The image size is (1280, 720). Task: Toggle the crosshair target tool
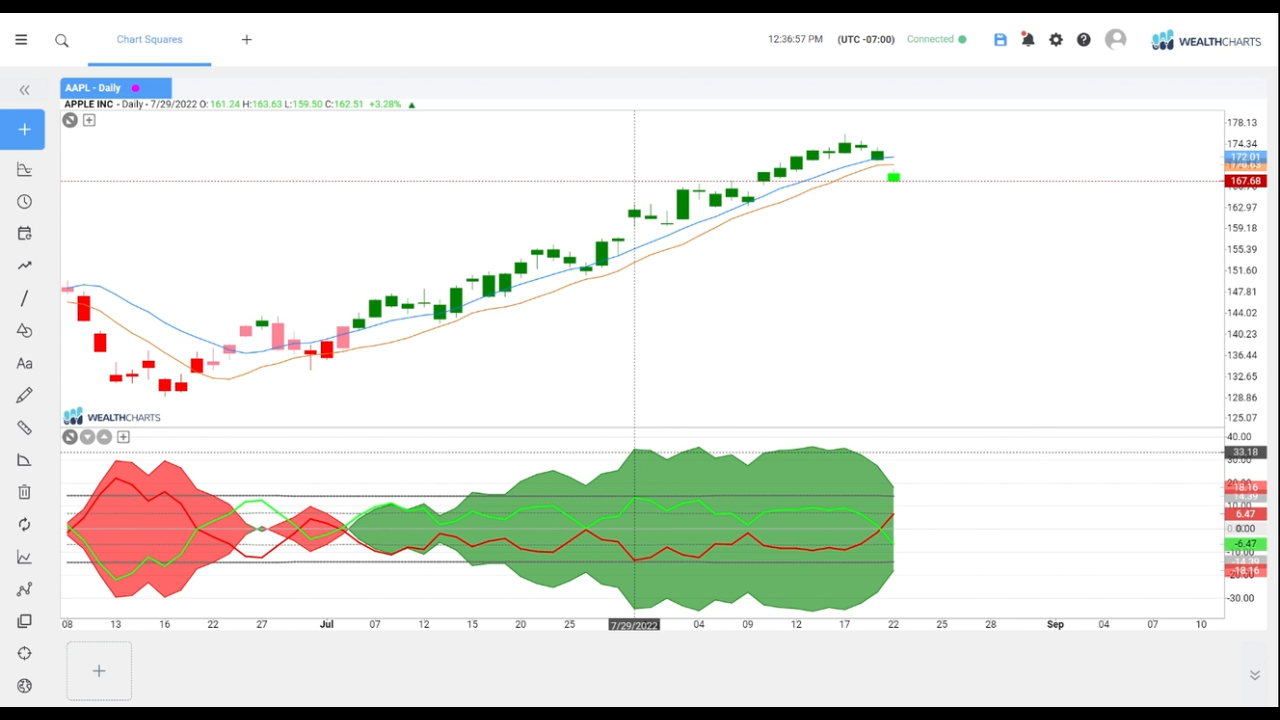click(x=24, y=653)
